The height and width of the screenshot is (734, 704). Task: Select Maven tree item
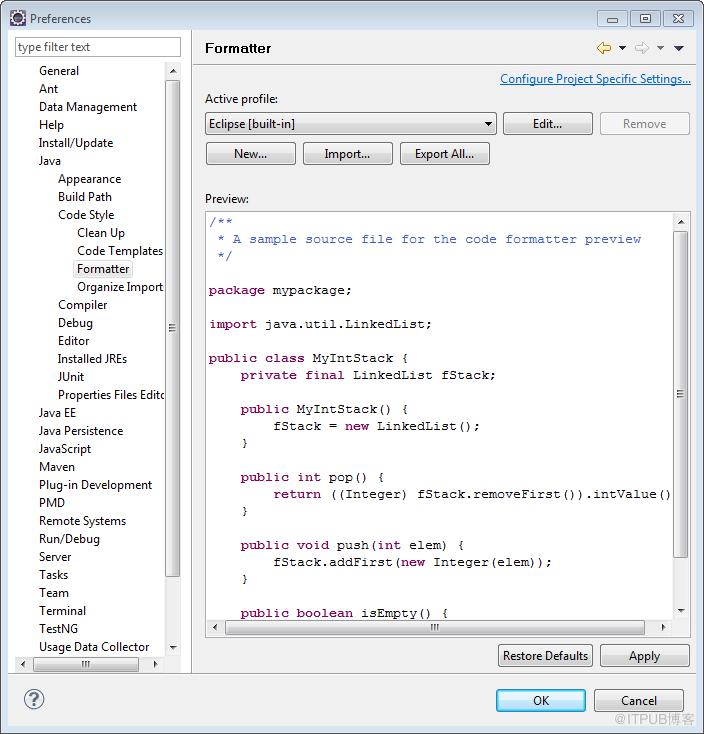[x=57, y=467]
